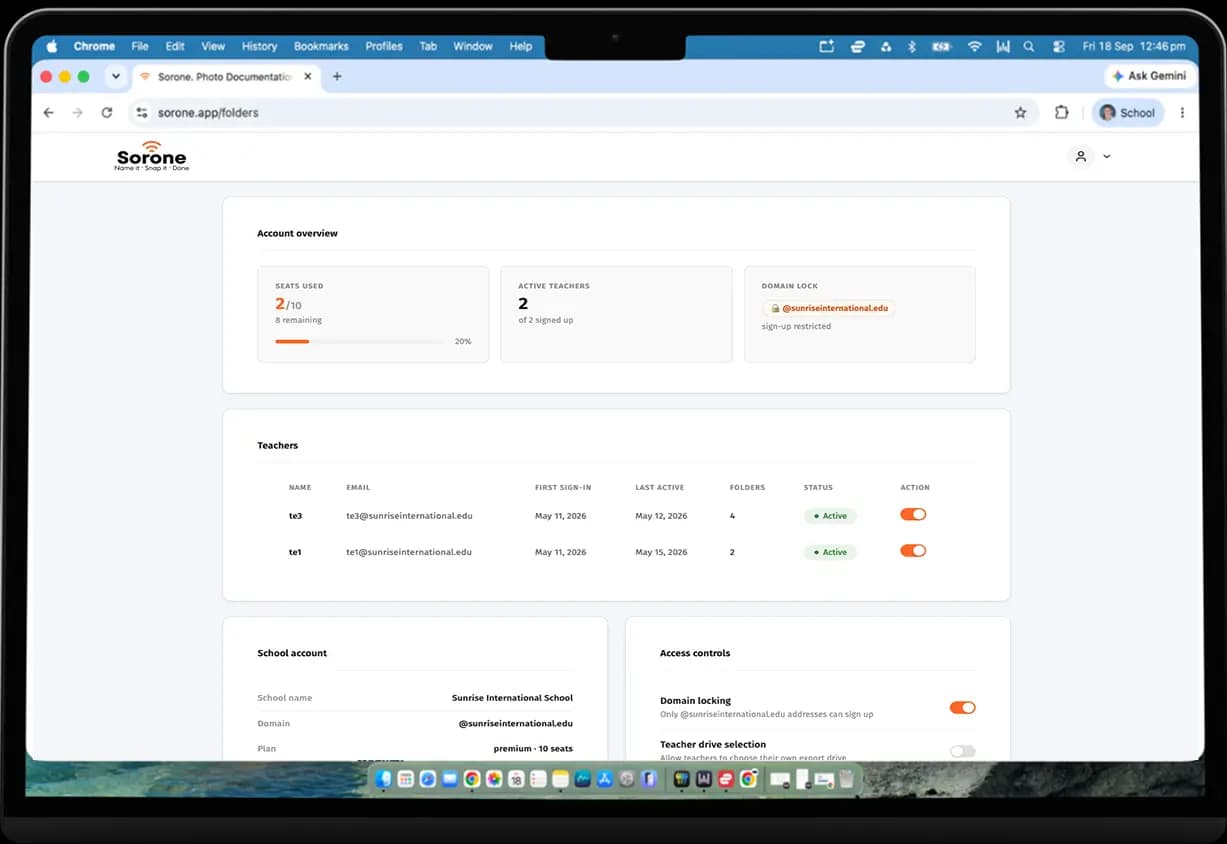The image size is (1227, 844).
Task: Click the email te1@sunriseinternational.edu
Action: 409,552
